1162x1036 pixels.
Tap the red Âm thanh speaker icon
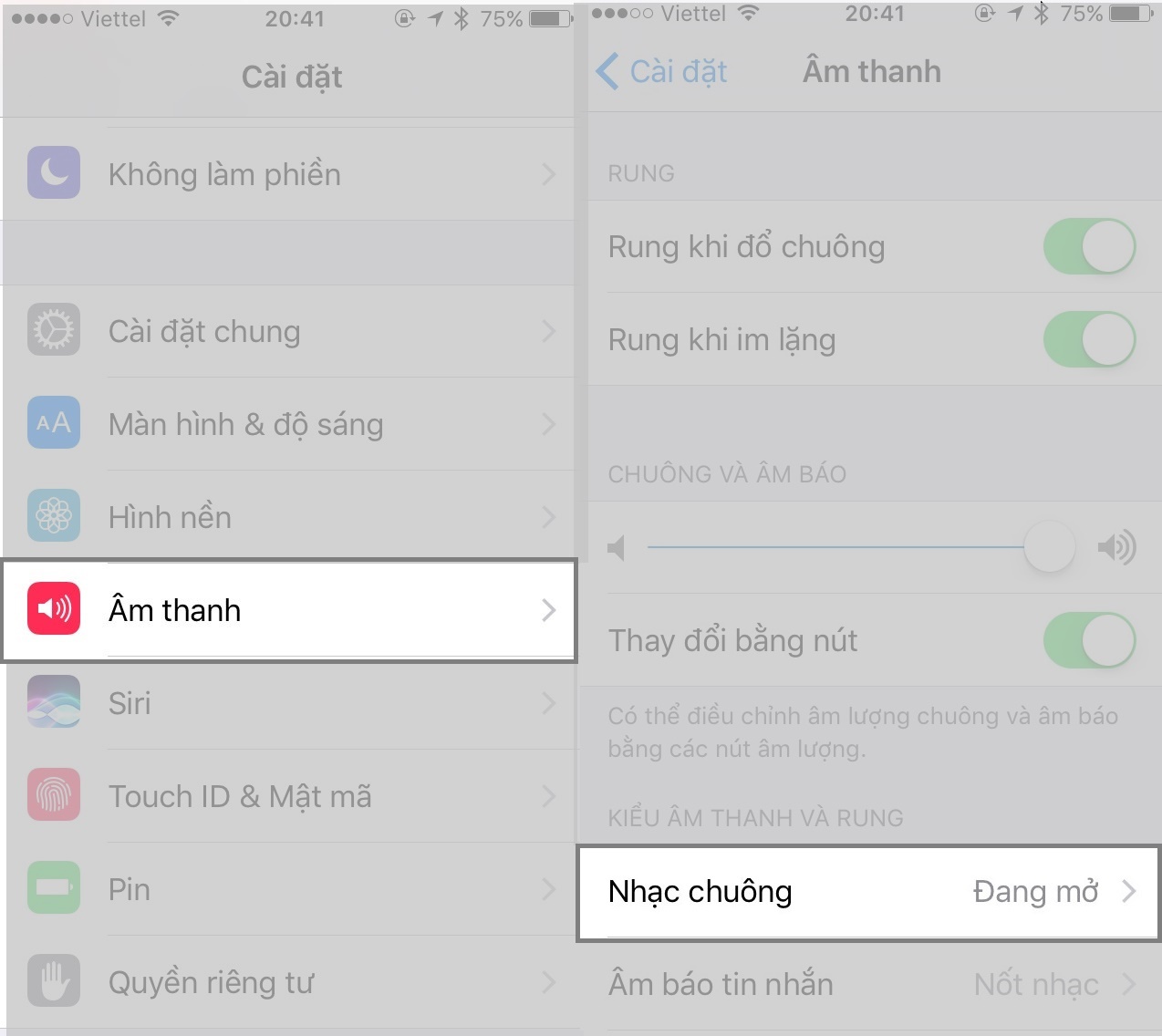click(54, 608)
